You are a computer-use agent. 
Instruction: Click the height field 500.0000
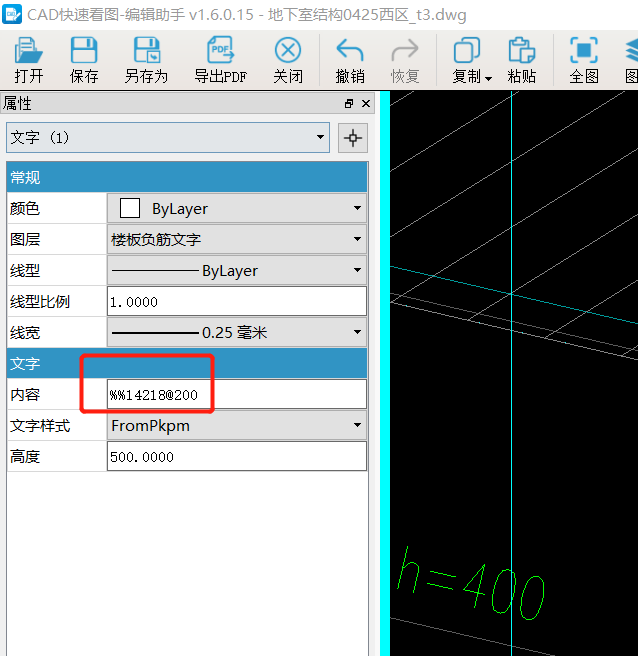[x=237, y=456]
